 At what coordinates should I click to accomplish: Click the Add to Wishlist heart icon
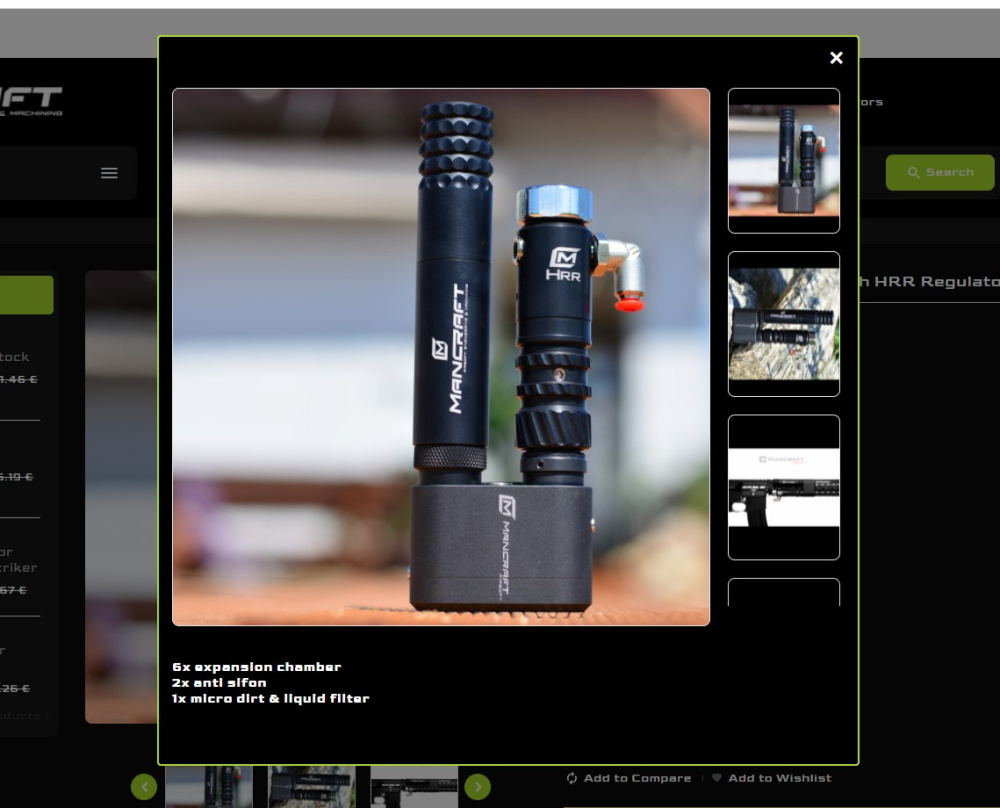(x=717, y=778)
